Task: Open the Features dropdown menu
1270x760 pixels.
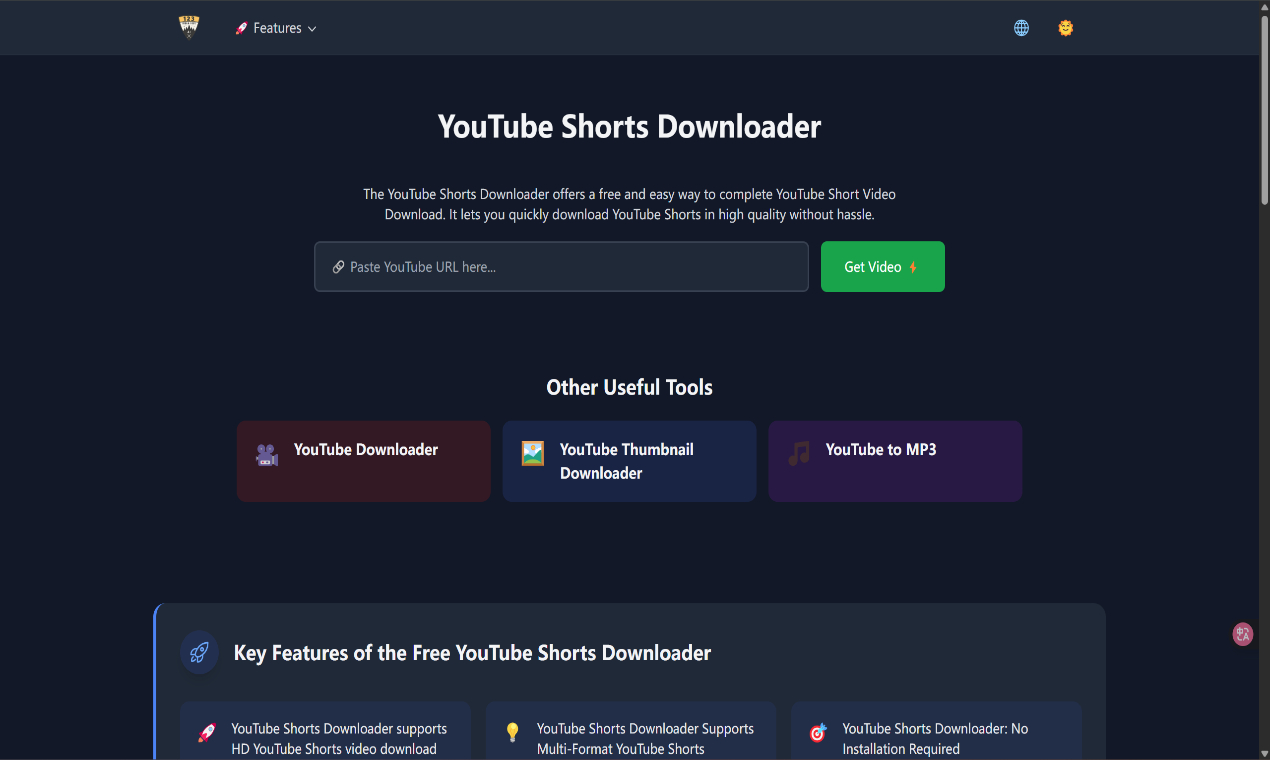Action: [x=275, y=28]
